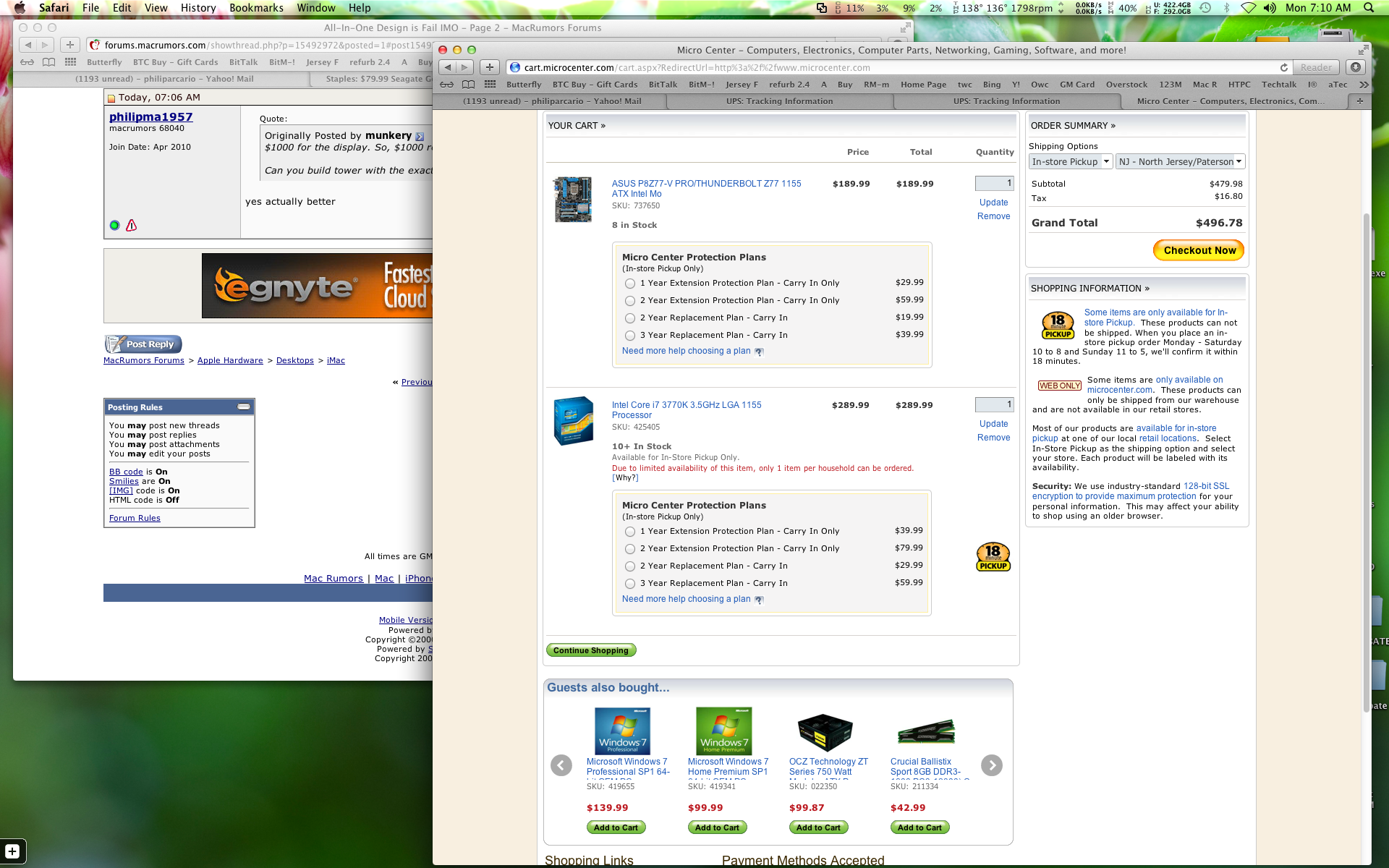Image resolution: width=1389 pixels, height=868 pixels.
Task: Click the add bookmark plus button beside the Micro Center address bar
Action: click(490, 67)
